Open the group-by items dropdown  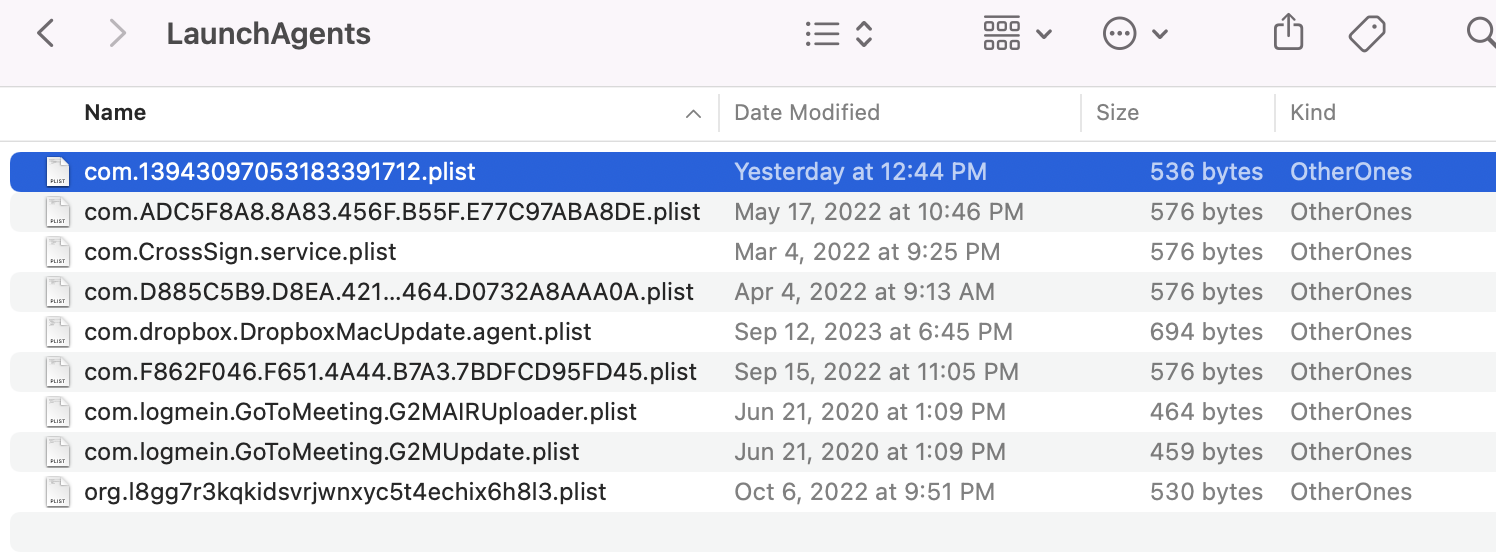point(1016,34)
